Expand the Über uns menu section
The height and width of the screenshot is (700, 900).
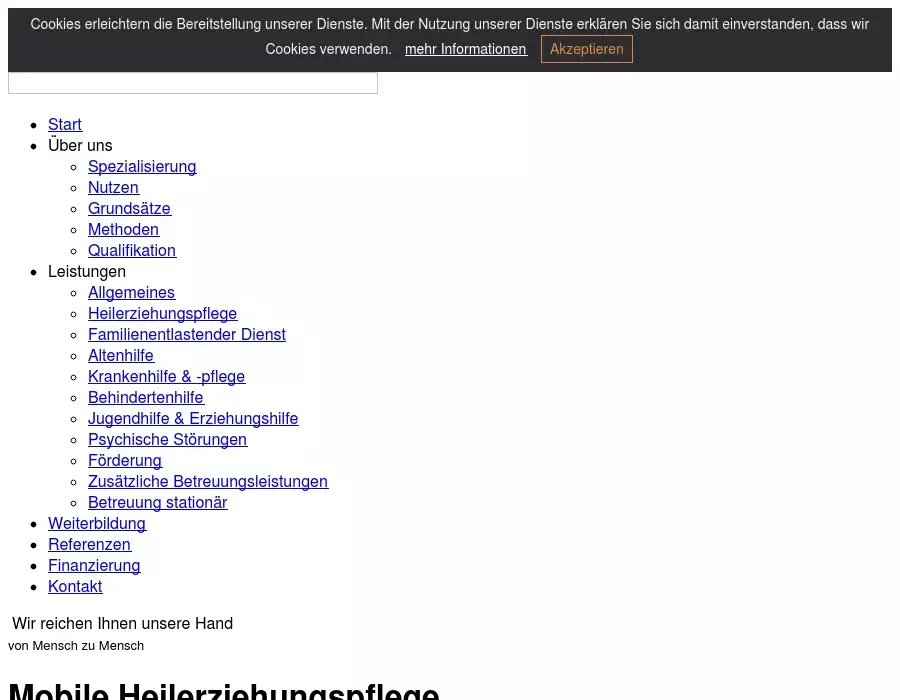80,145
